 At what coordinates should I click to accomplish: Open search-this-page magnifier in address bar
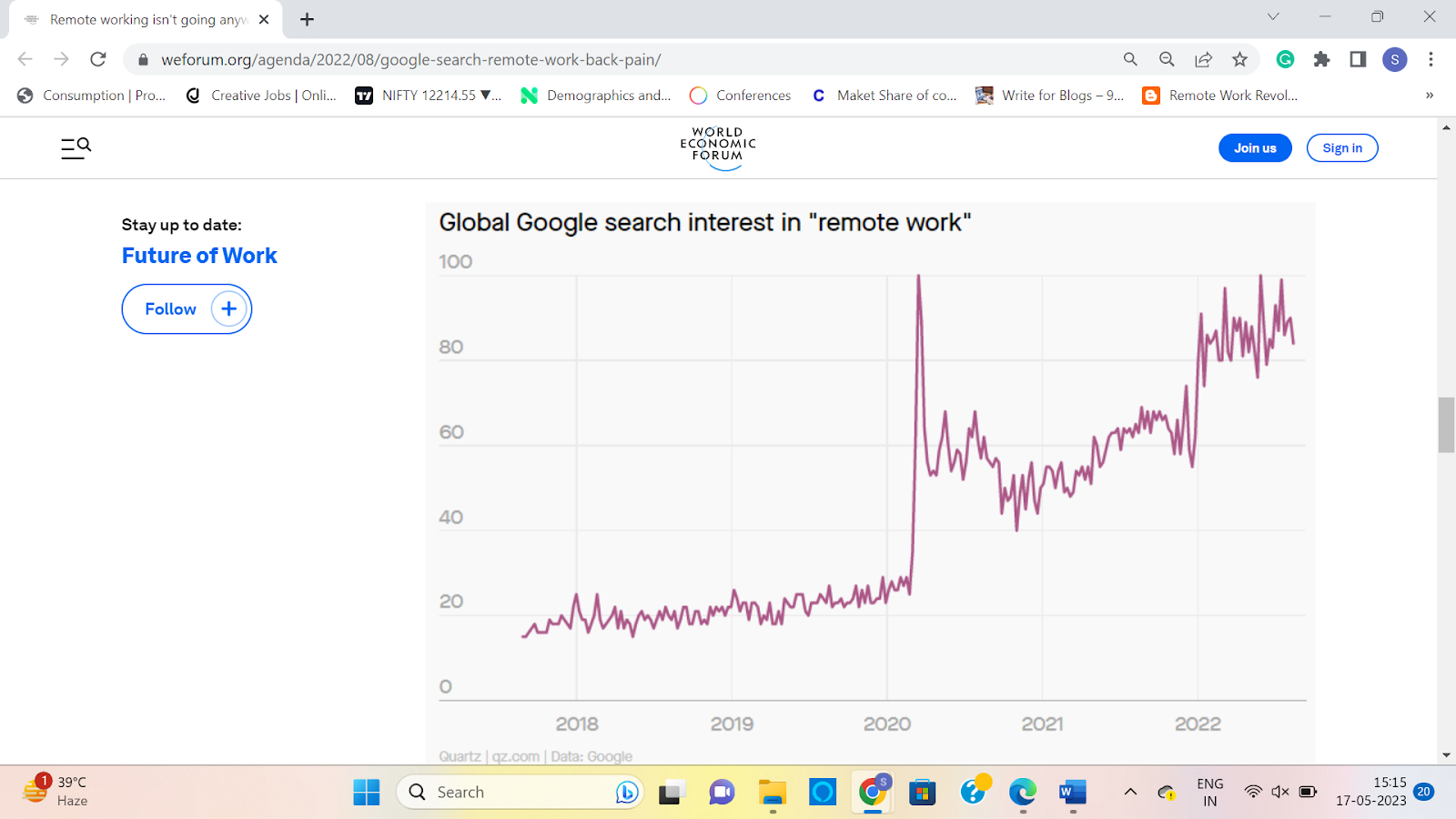pyautogui.click(x=1130, y=59)
